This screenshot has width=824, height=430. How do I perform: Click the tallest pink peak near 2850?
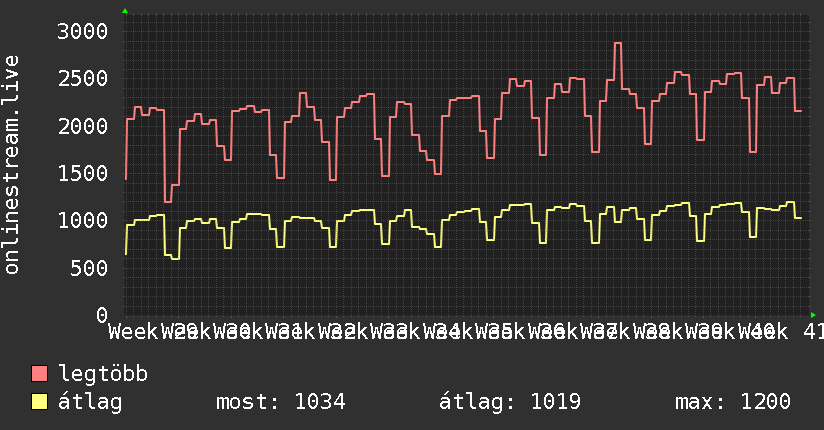point(617,44)
